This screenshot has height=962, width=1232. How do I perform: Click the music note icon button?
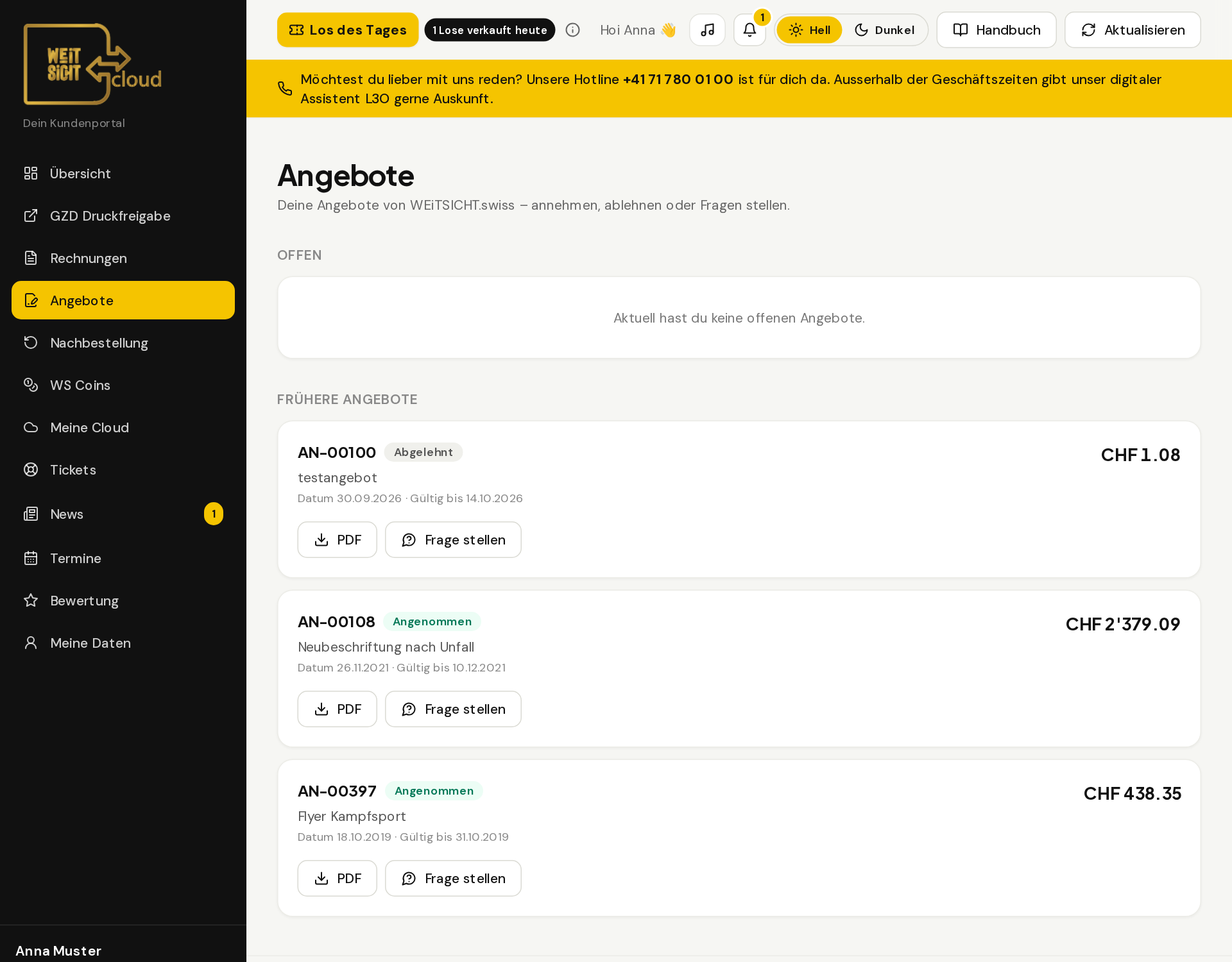707,30
